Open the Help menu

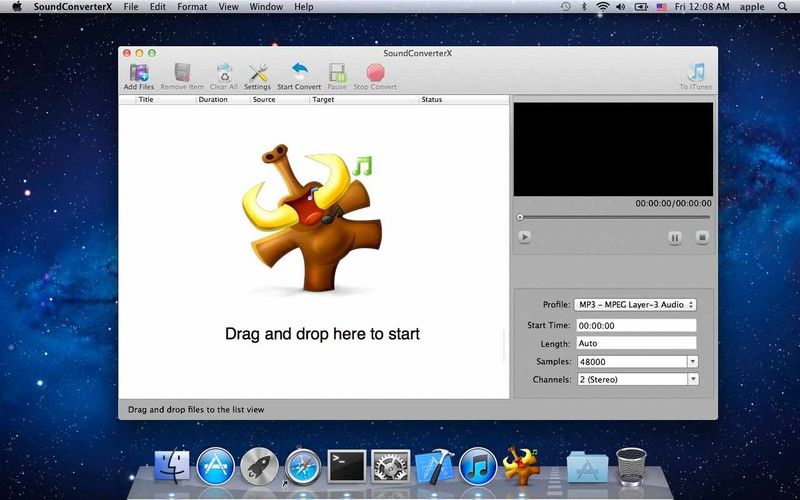[x=304, y=7]
